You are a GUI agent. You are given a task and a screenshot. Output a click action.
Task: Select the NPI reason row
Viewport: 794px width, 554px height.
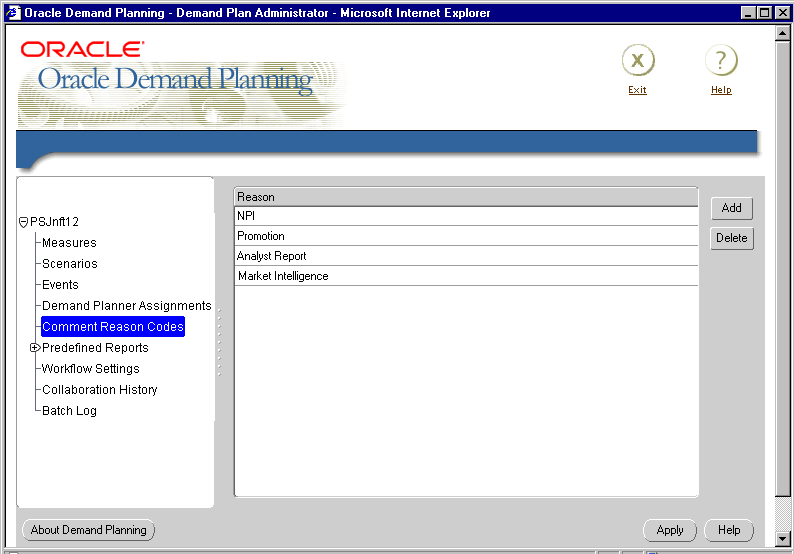[x=466, y=216]
